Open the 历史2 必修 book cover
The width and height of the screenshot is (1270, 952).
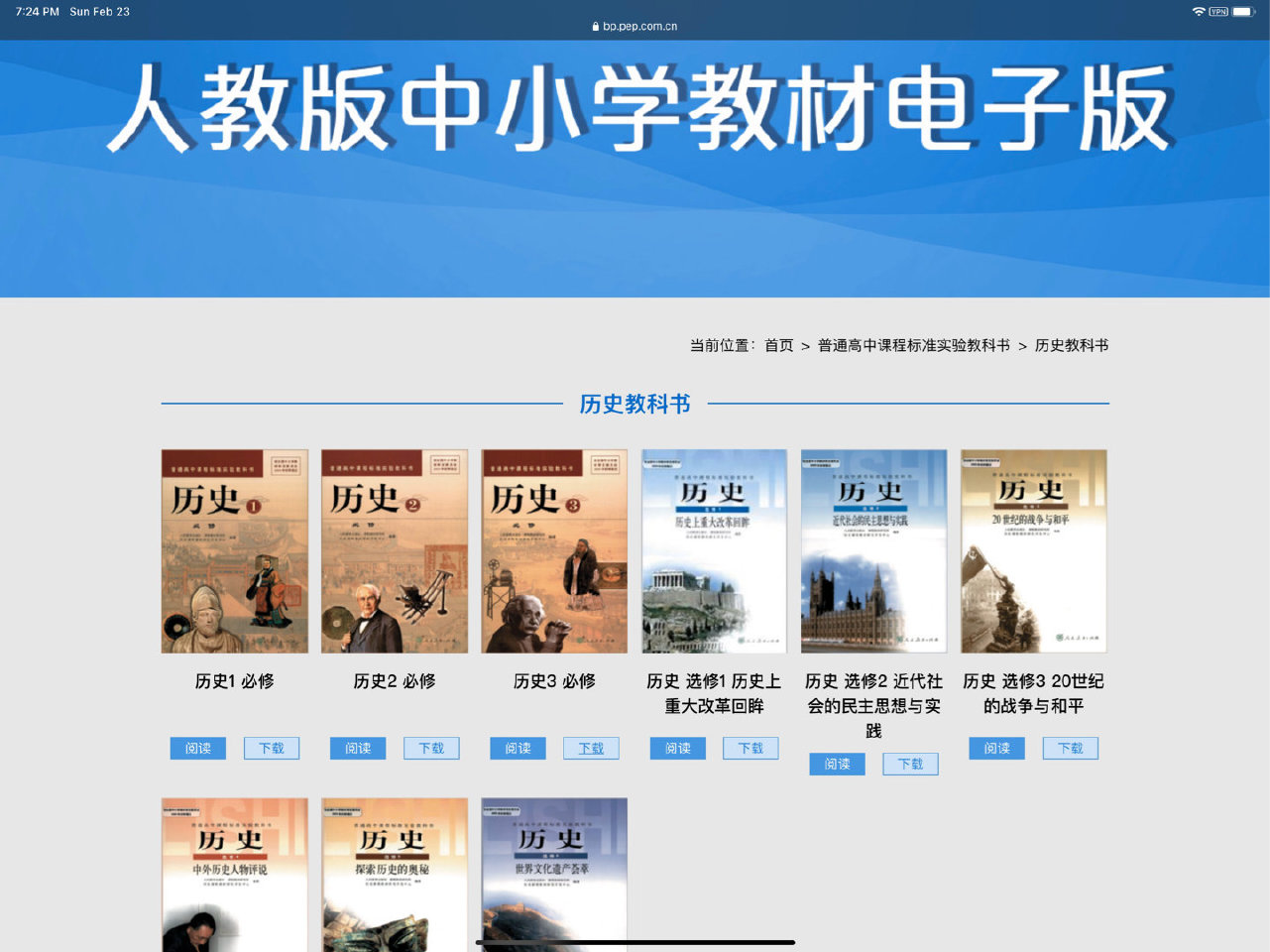[395, 551]
